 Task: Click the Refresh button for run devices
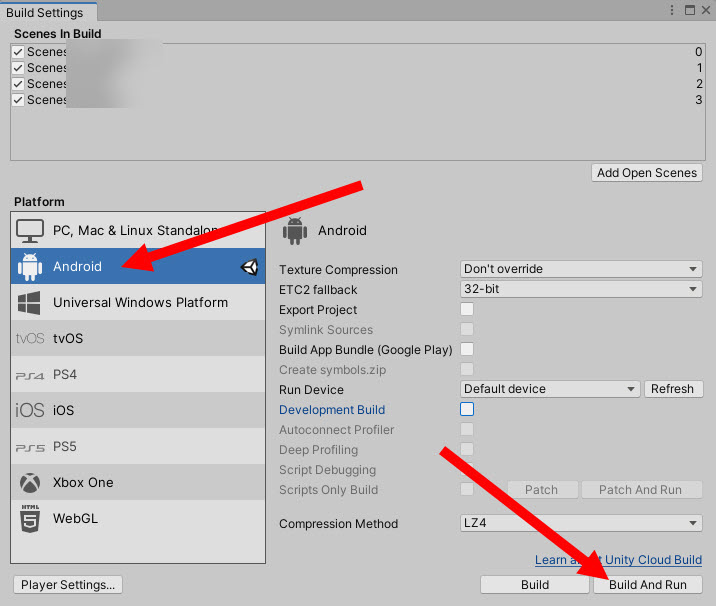coord(673,389)
